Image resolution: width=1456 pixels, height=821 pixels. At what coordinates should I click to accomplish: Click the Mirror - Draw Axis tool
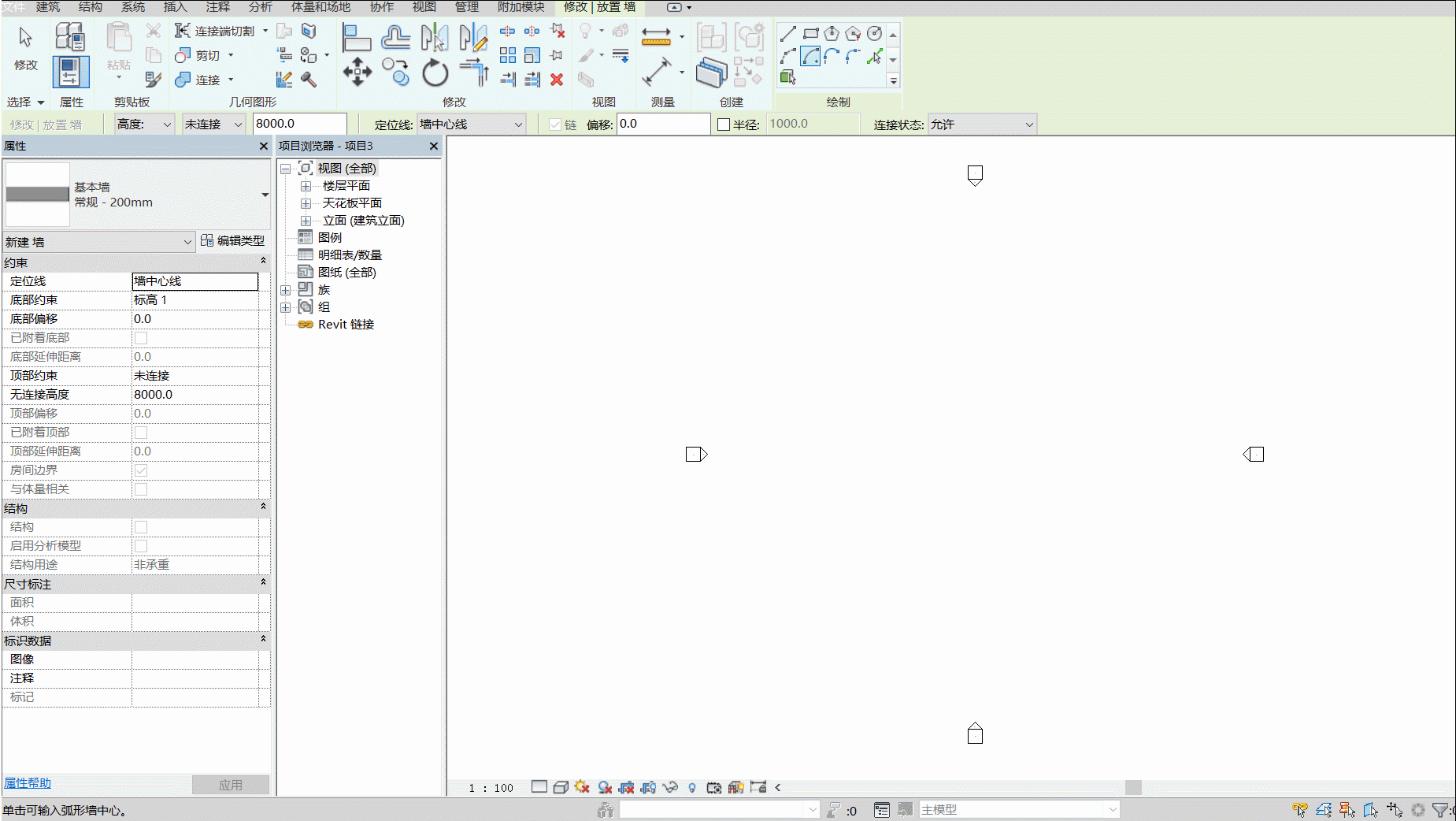click(x=473, y=37)
